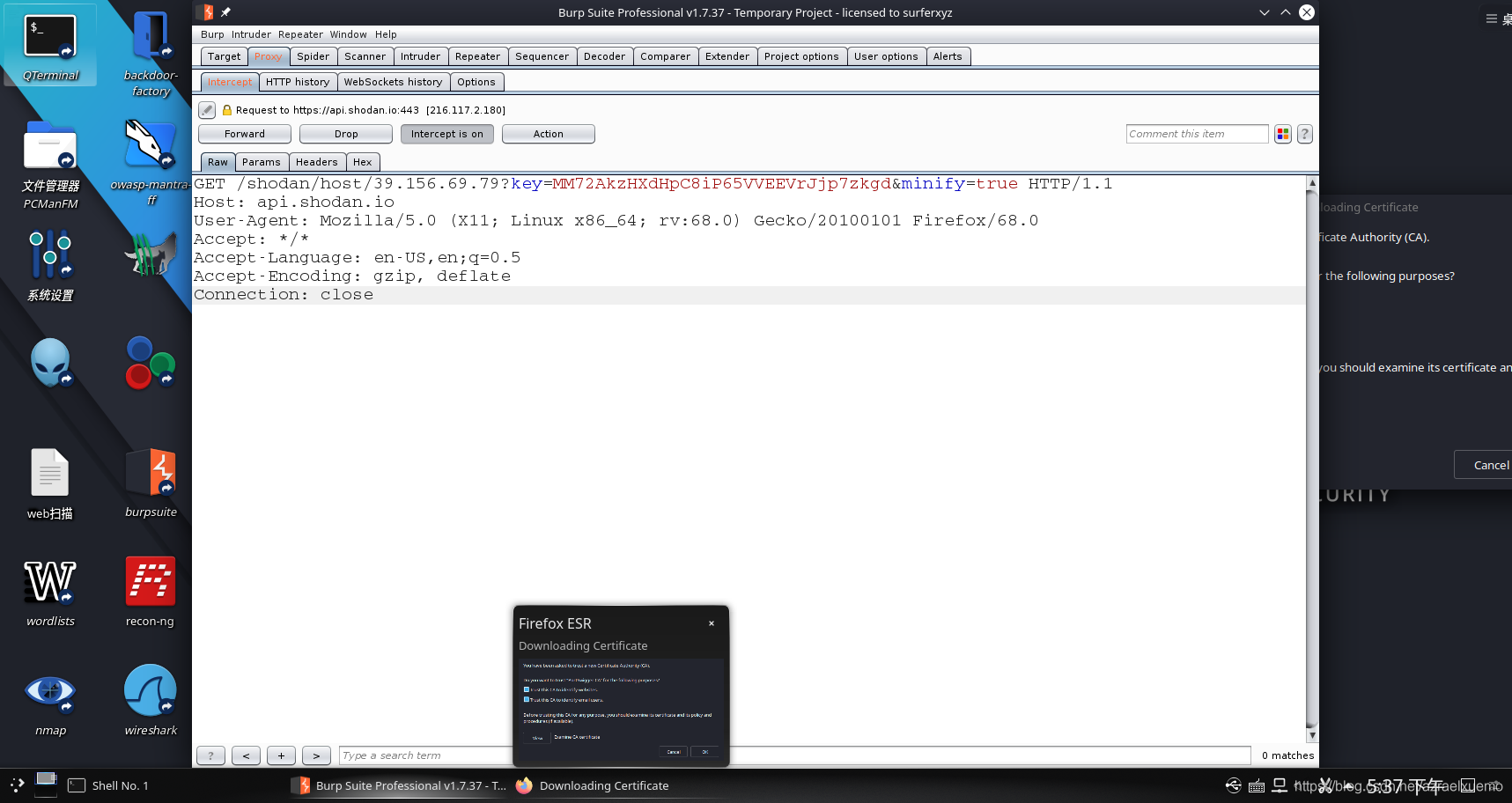Open the Burp menu
The image size is (1512, 803).
[212, 34]
